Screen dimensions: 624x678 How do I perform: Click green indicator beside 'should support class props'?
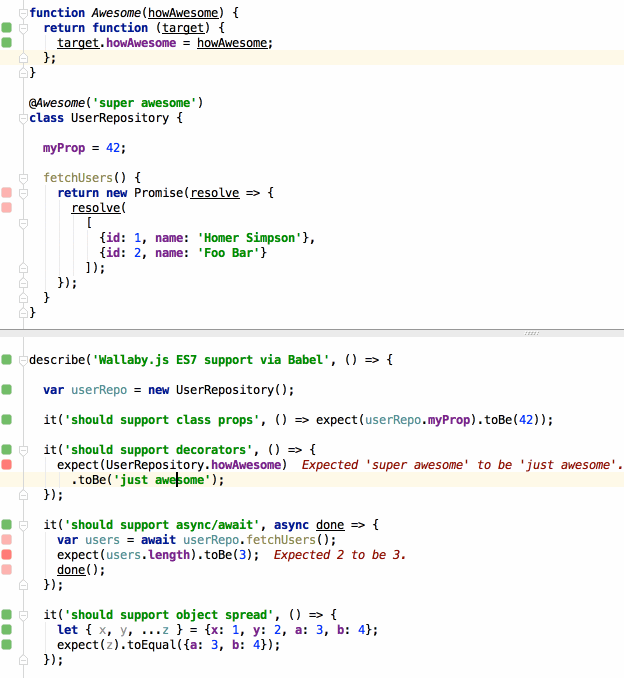click(x=7, y=420)
